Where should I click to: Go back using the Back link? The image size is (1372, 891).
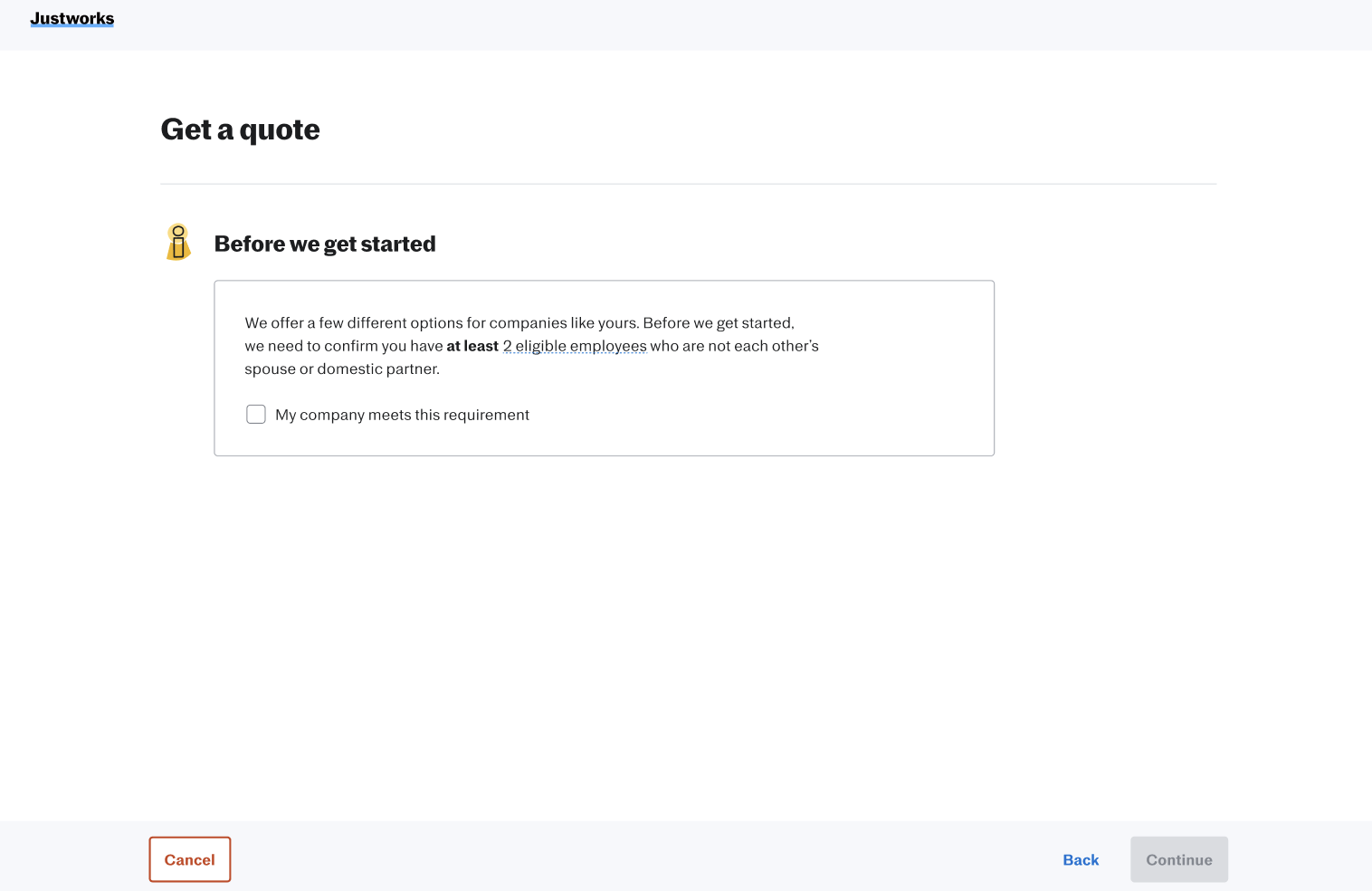point(1081,860)
